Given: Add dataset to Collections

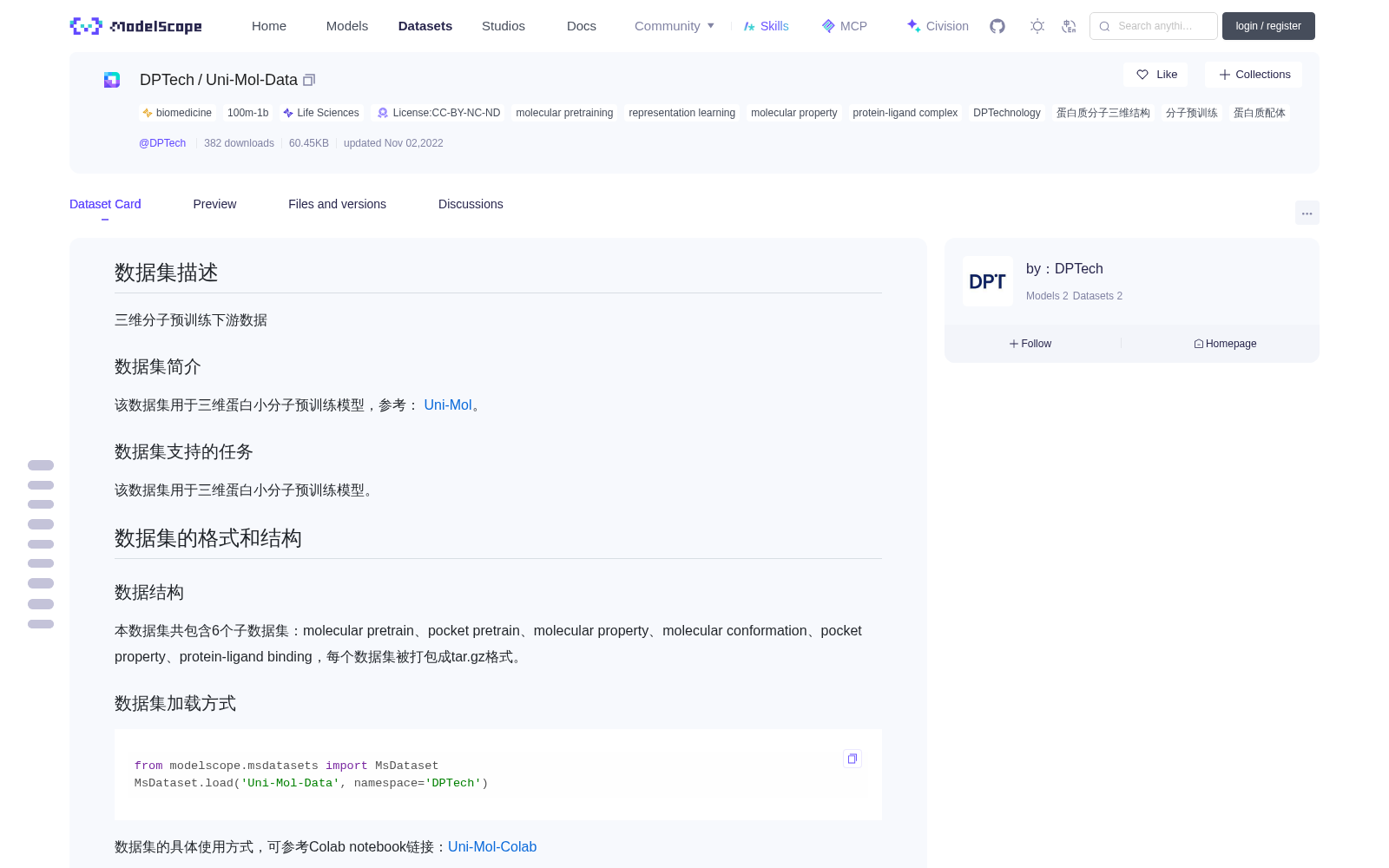Looking at the screenshot, I should click(1254, 75).
